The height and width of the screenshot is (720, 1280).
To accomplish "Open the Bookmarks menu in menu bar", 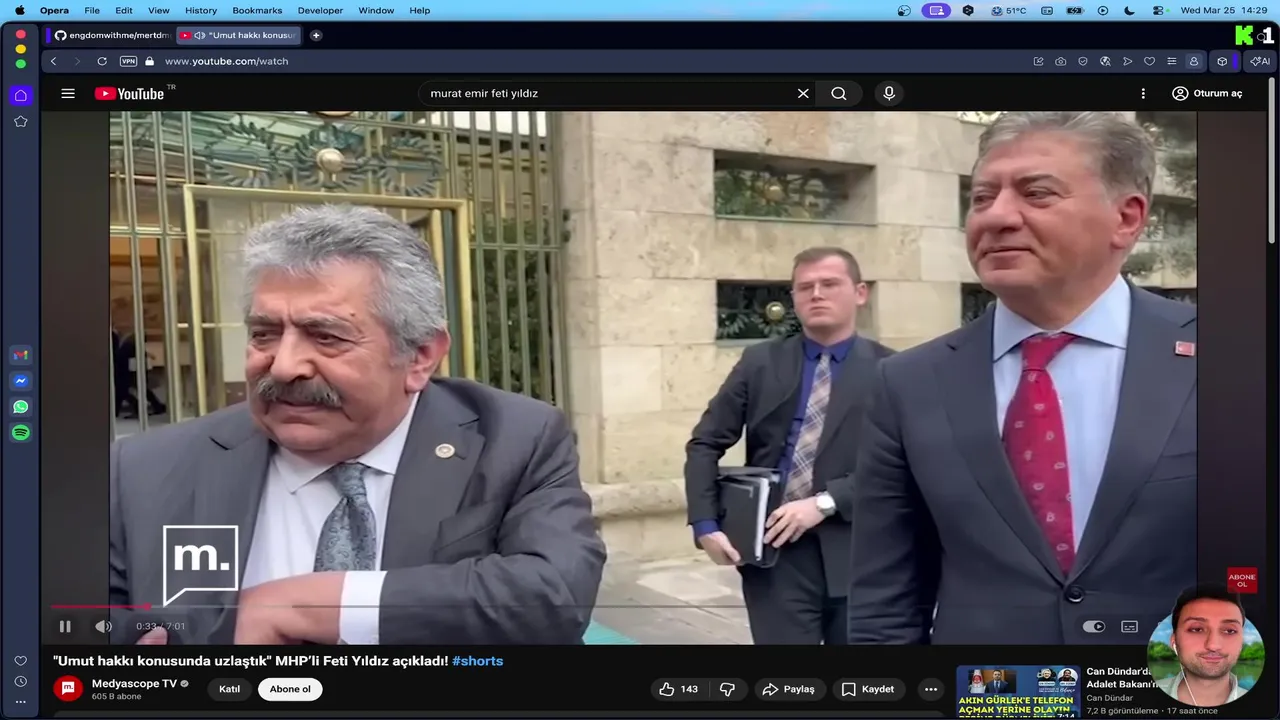I will pyautogui.click(x=257, y=10).
